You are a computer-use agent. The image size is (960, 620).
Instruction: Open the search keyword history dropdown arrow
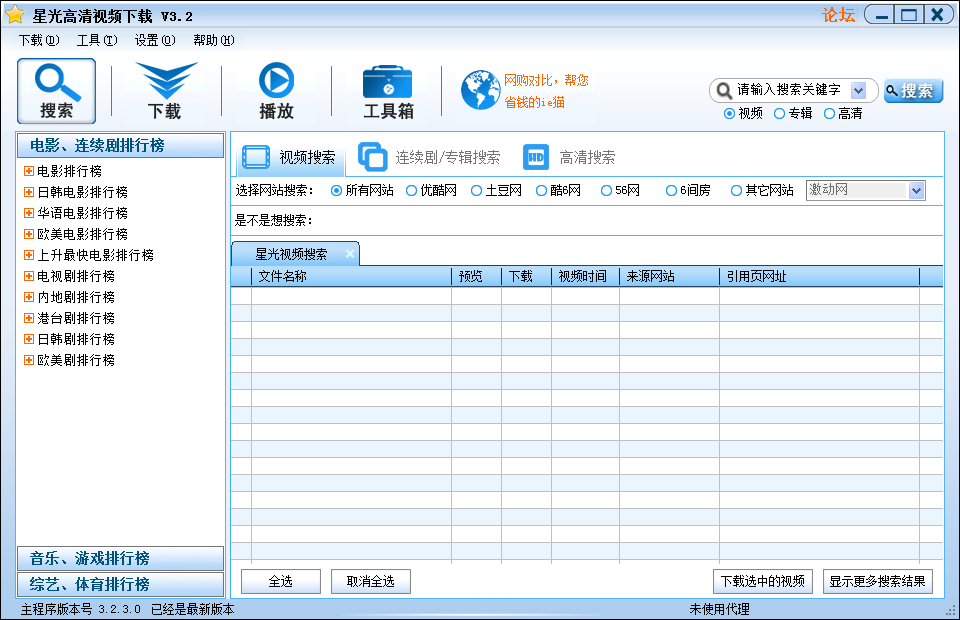[858, 90]
